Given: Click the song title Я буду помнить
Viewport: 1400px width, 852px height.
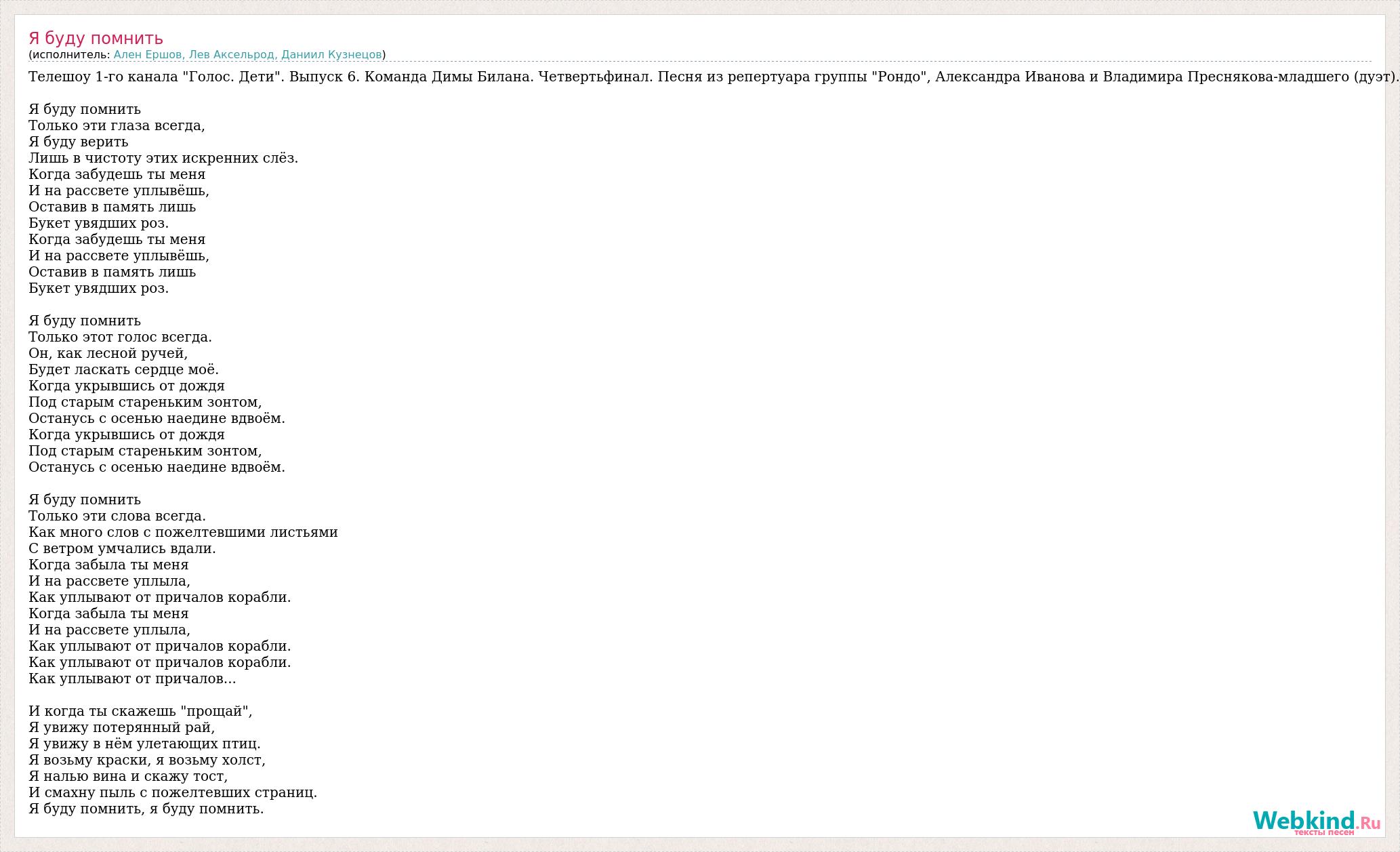Looking at the screenshot, I should pyautogui.click(x=96, y=39).
